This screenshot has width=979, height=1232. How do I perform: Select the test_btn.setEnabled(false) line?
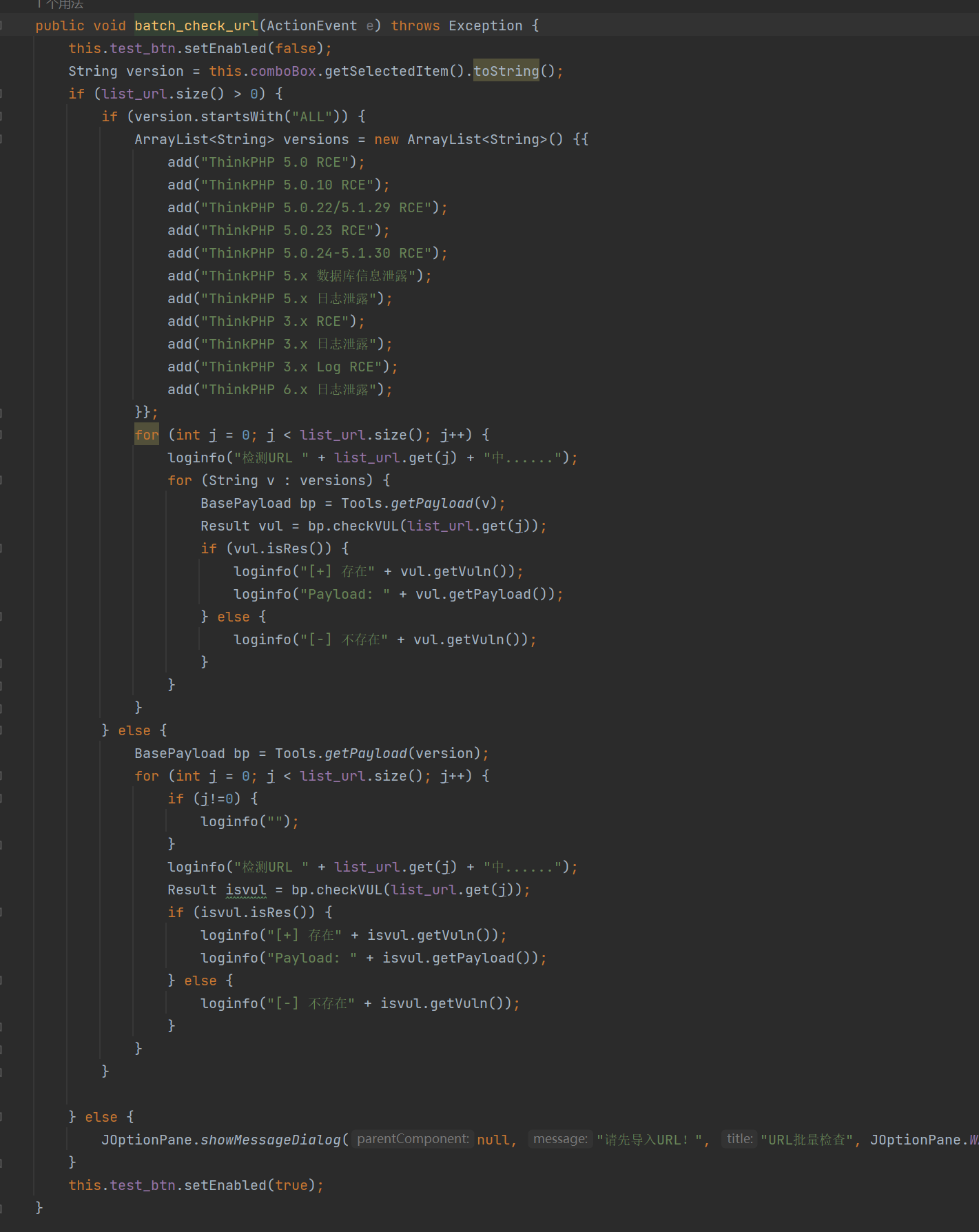[200, 48]
